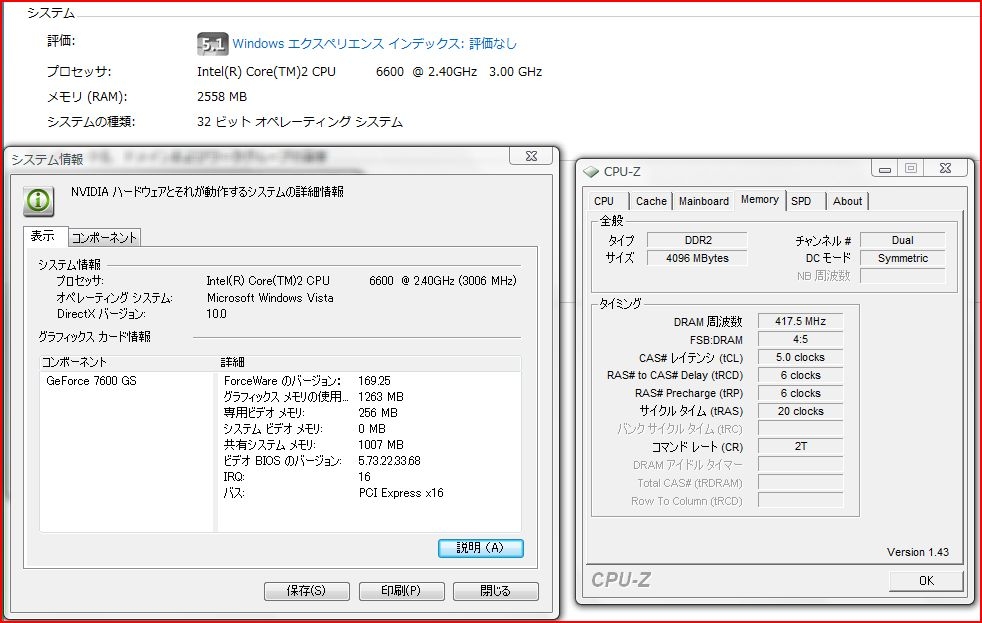Open the About tab in CPU-Z

tap(847, 201)
